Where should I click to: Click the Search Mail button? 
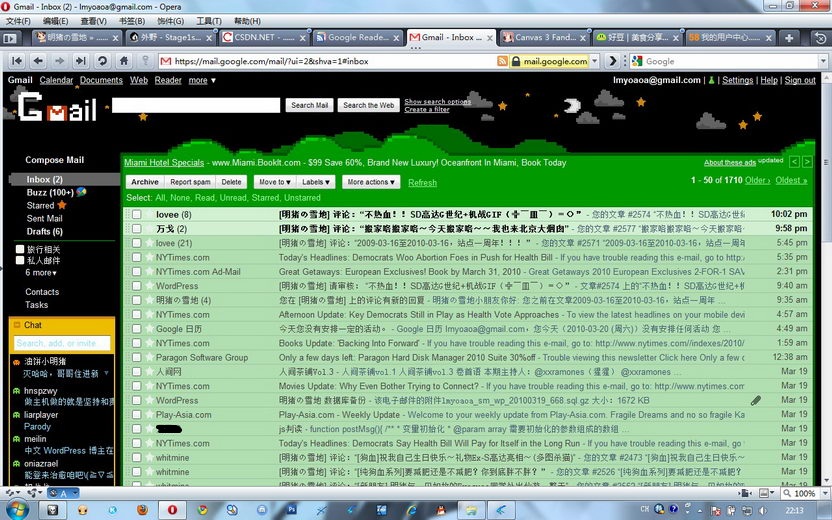tap(309, 105)
